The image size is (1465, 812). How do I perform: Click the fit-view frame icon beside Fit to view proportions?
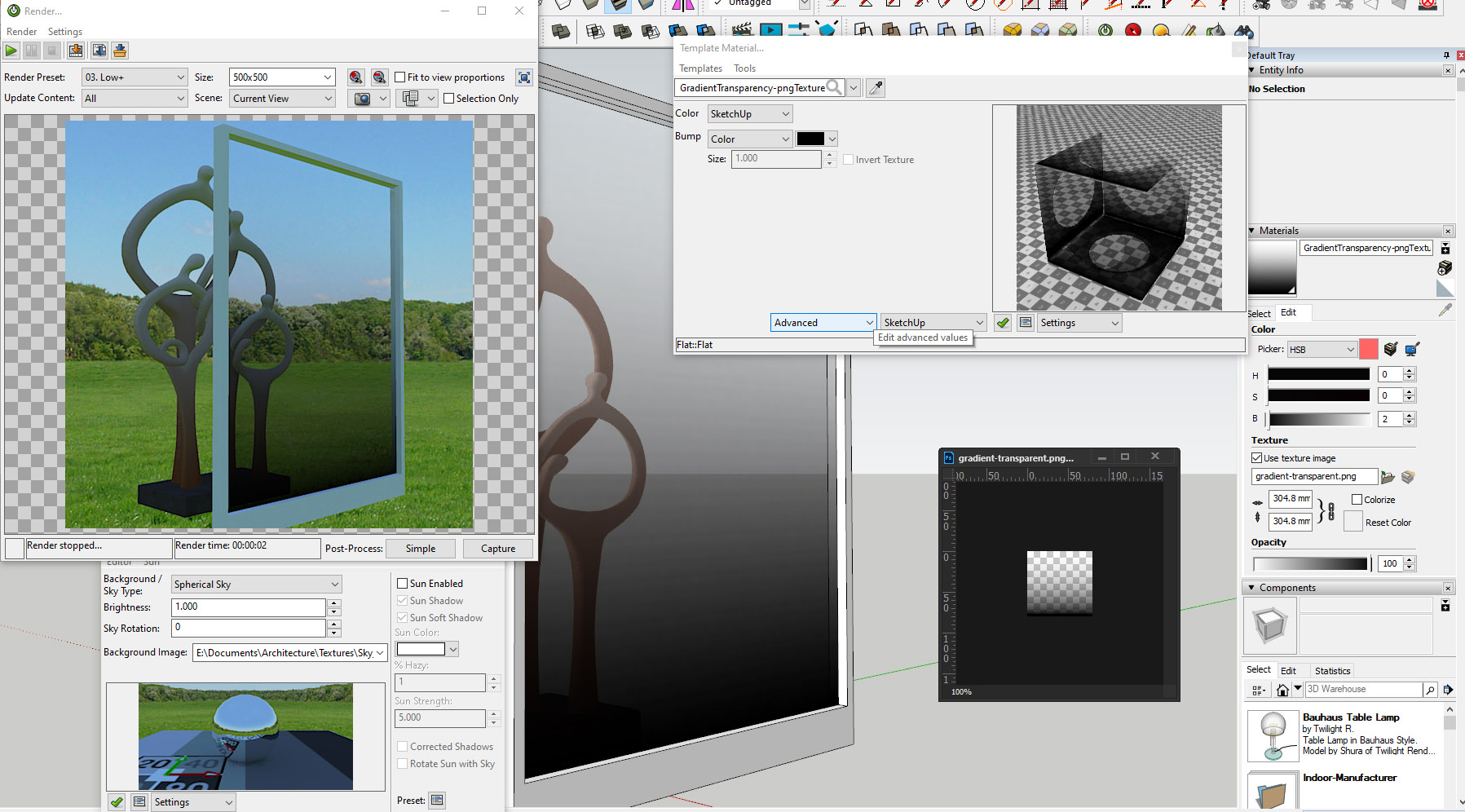[x=524, y=77]
